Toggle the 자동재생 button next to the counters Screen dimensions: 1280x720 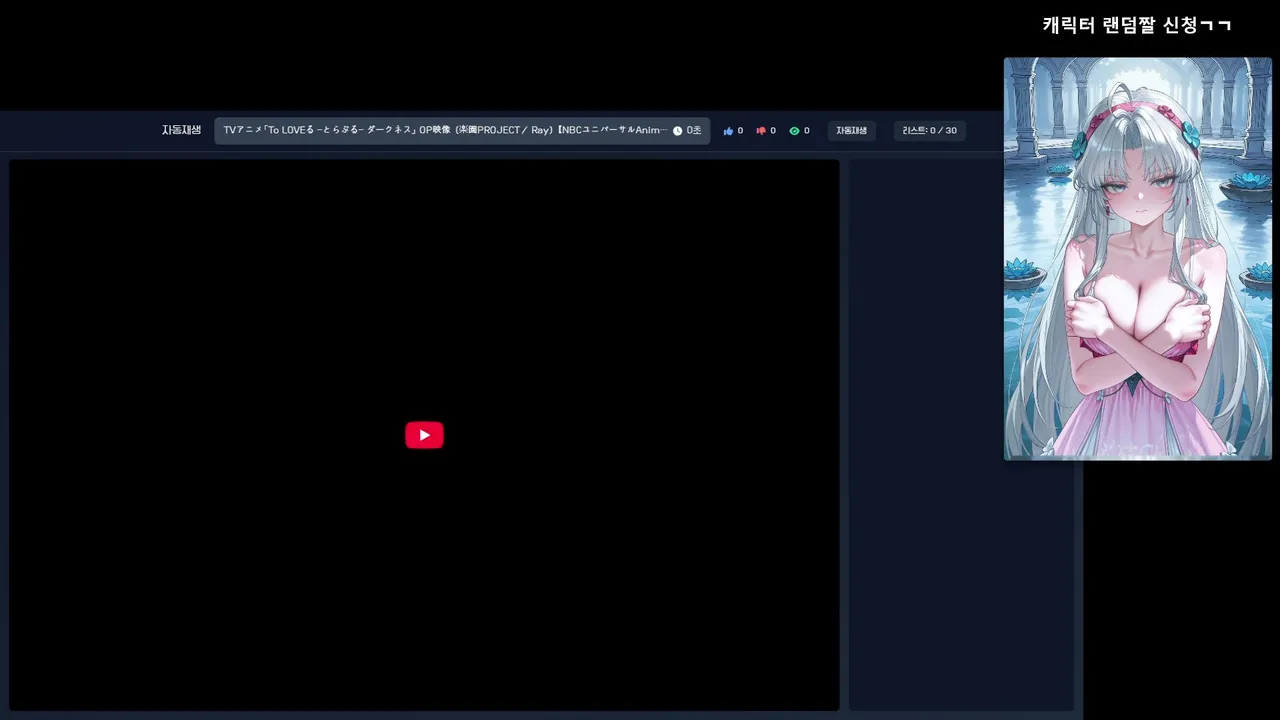tap(851, 131)
